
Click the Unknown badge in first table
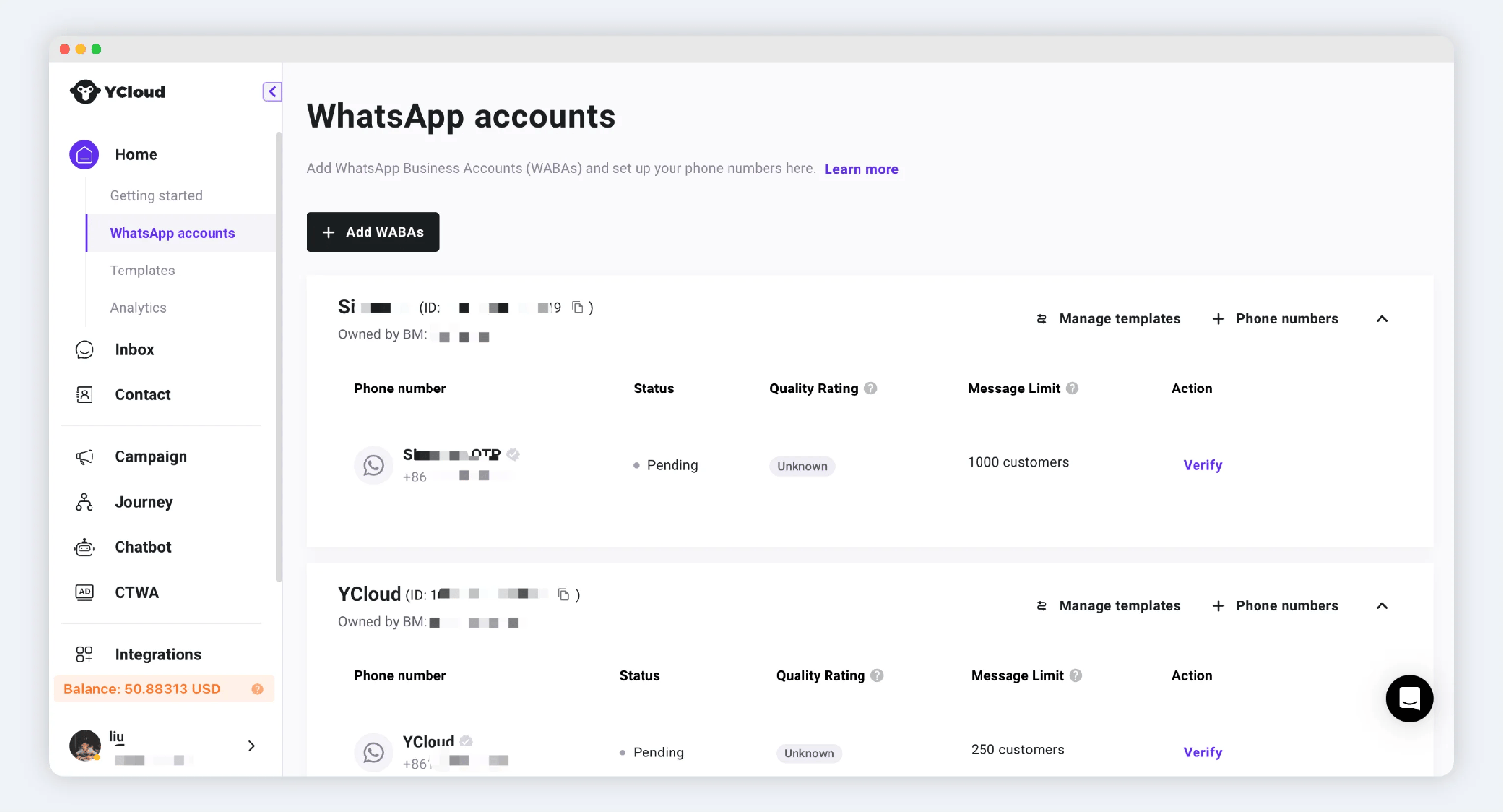(x=802, y=466)
